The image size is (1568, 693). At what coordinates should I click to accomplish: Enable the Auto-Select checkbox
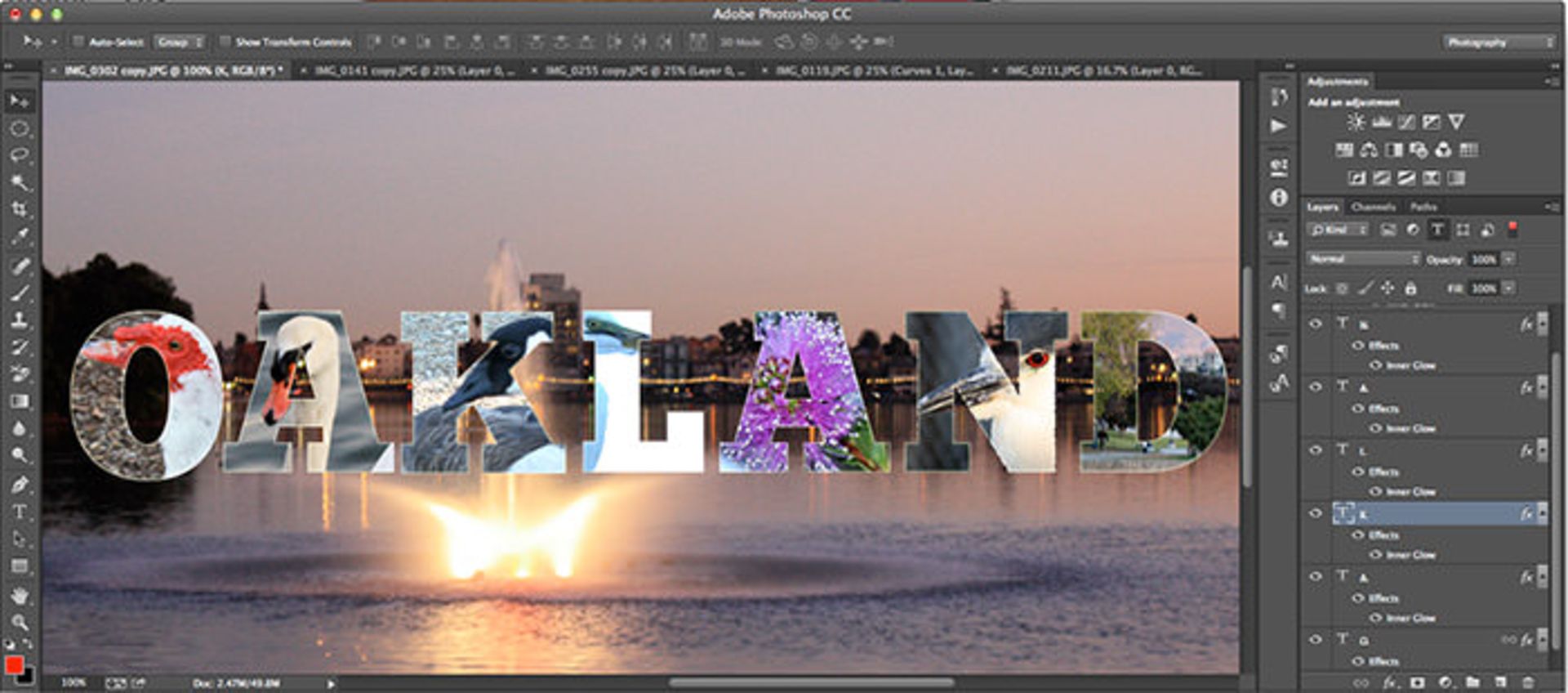[78, 41]
